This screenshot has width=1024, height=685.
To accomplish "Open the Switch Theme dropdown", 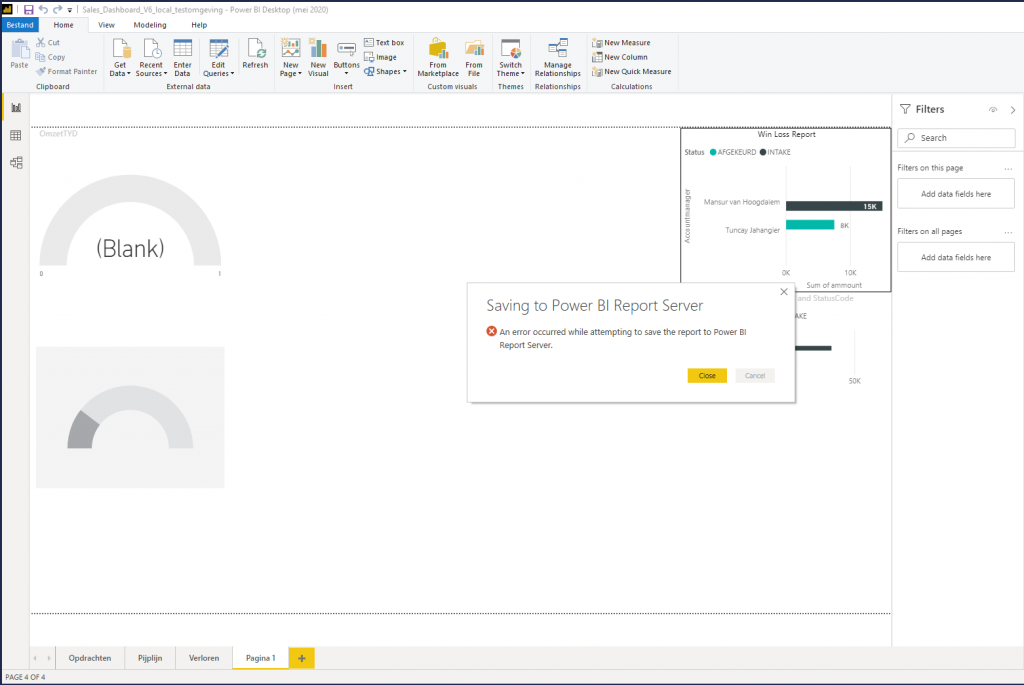I will coord(511,57).
